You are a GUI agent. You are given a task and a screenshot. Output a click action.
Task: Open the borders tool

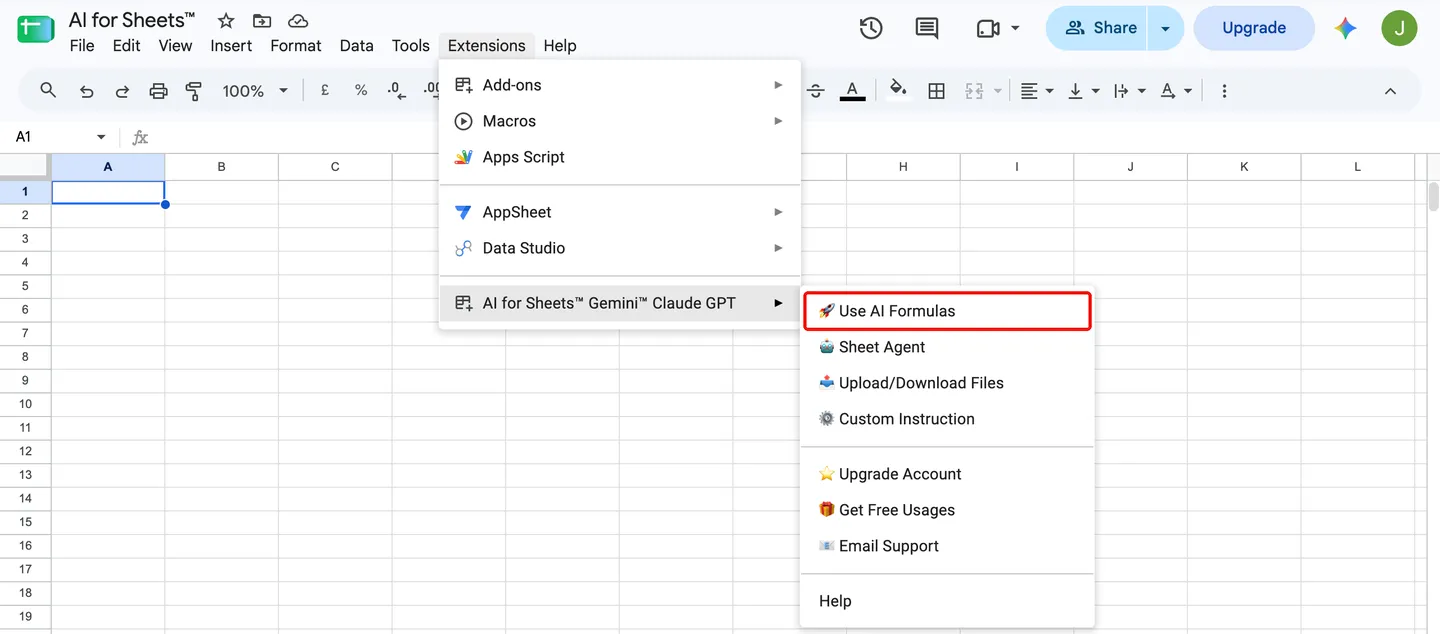point(936,91)
